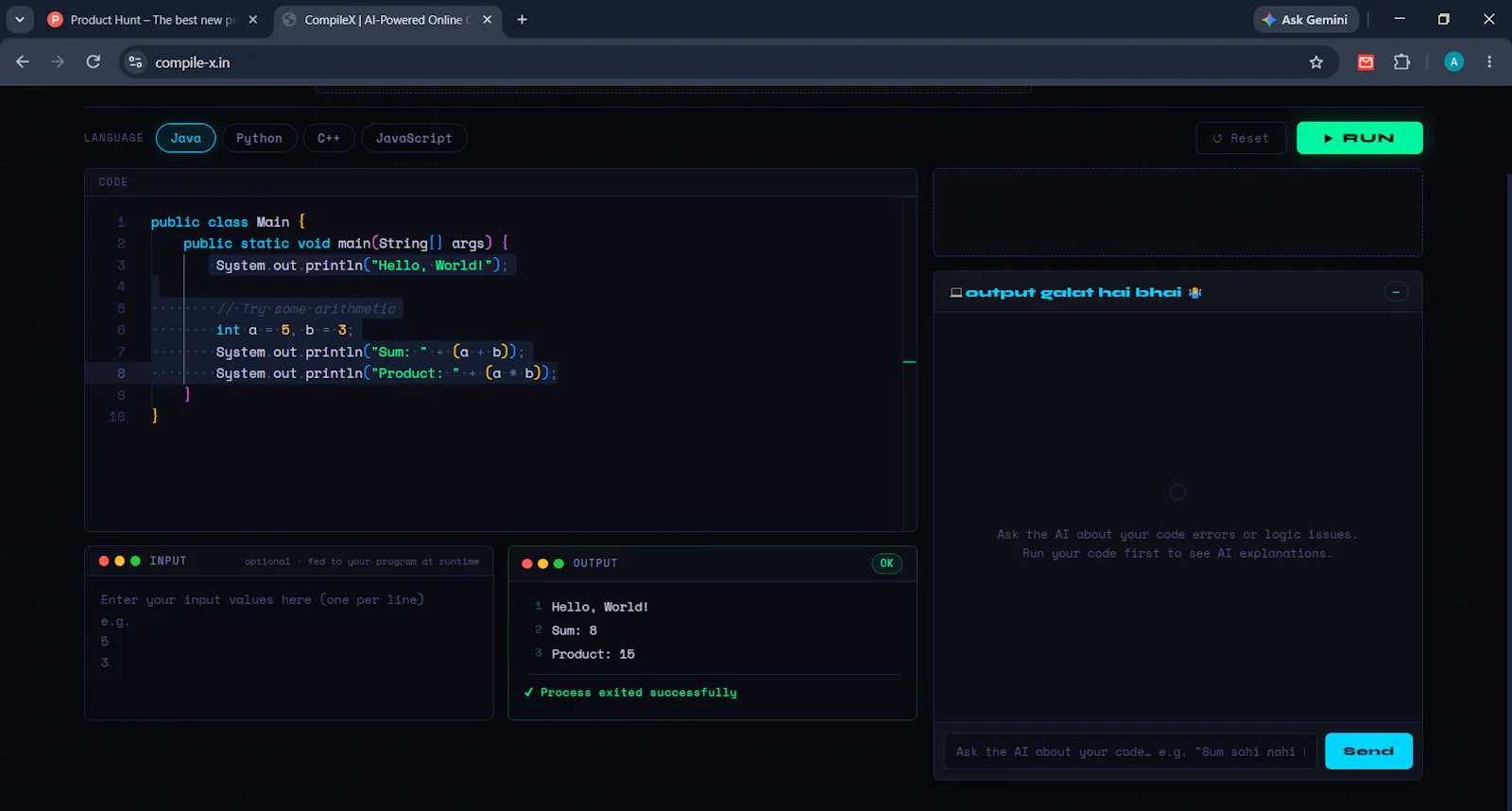The height and width of the screenshot is (811, 1512).
Task: Click the Sum println code line
Action: click(x=369, y=352)
